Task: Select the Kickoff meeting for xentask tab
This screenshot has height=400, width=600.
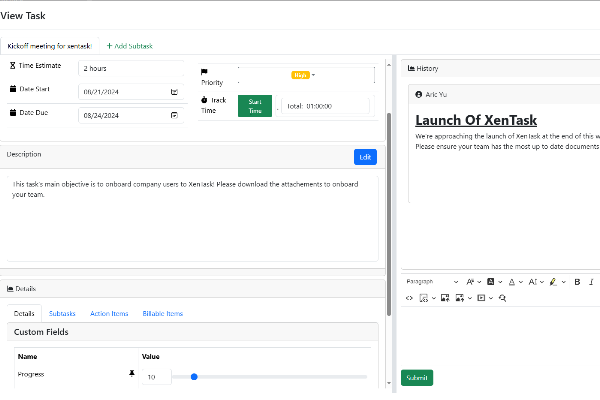Action: [50, 46]
